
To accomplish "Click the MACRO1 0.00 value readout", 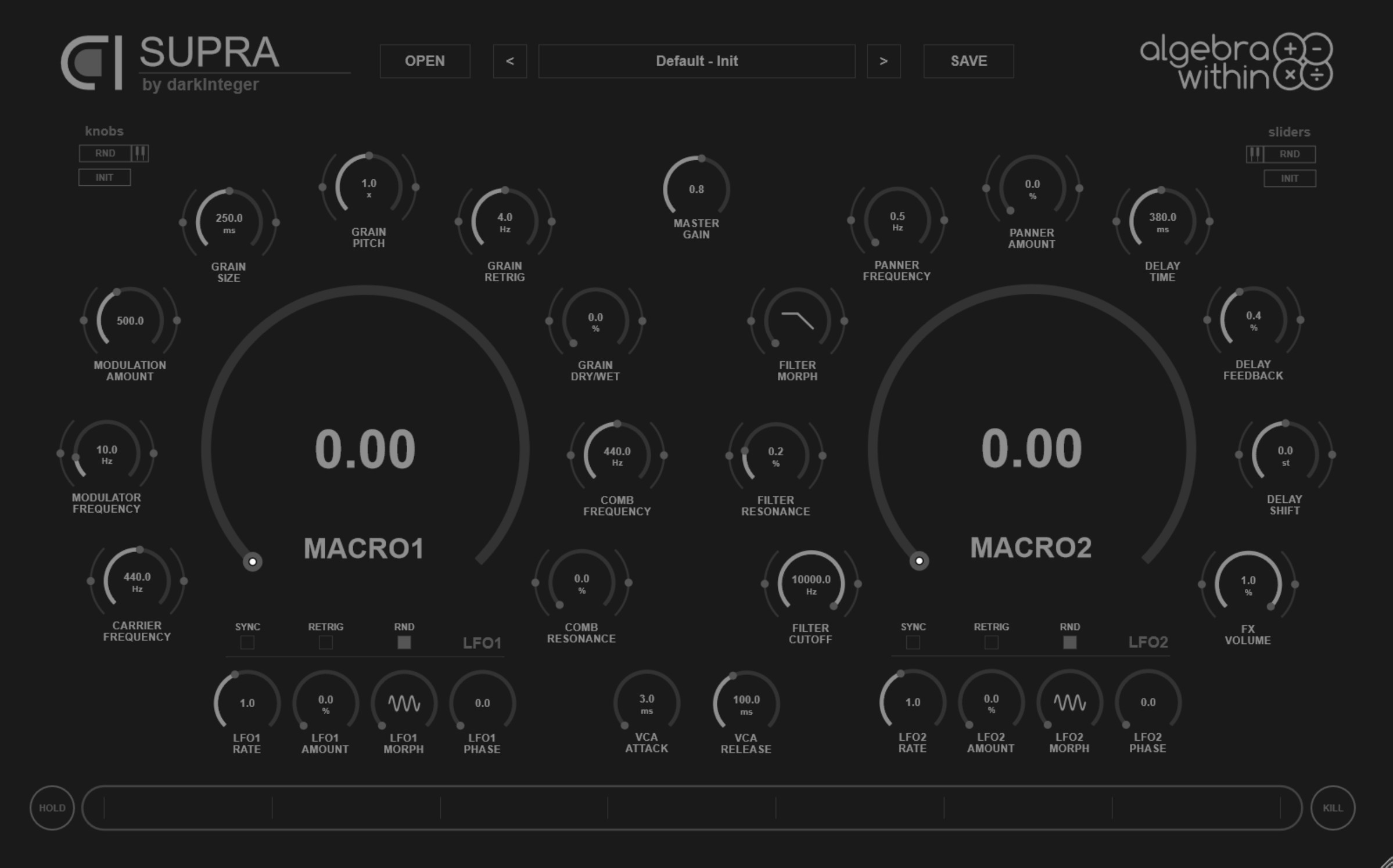I will (365, 449).
